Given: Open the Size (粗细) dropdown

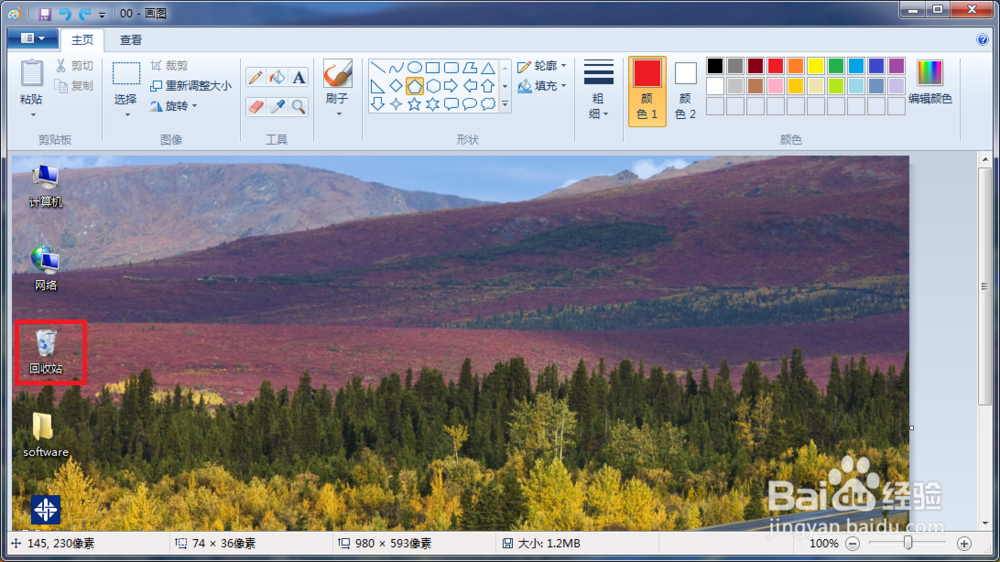Looking at the screenshot, I should (598, 91).
